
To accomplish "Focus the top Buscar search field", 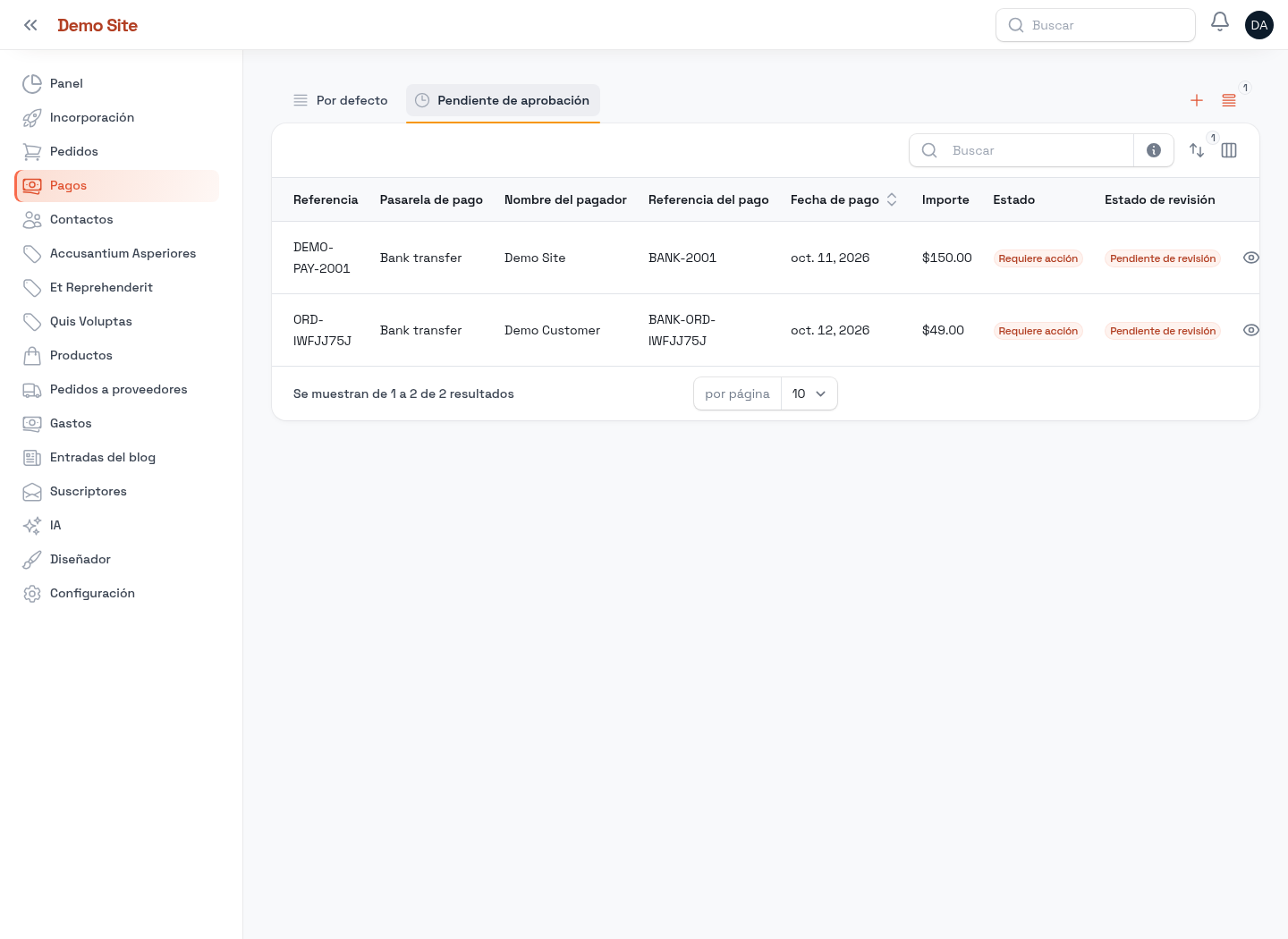I will tap(1096, 25).
